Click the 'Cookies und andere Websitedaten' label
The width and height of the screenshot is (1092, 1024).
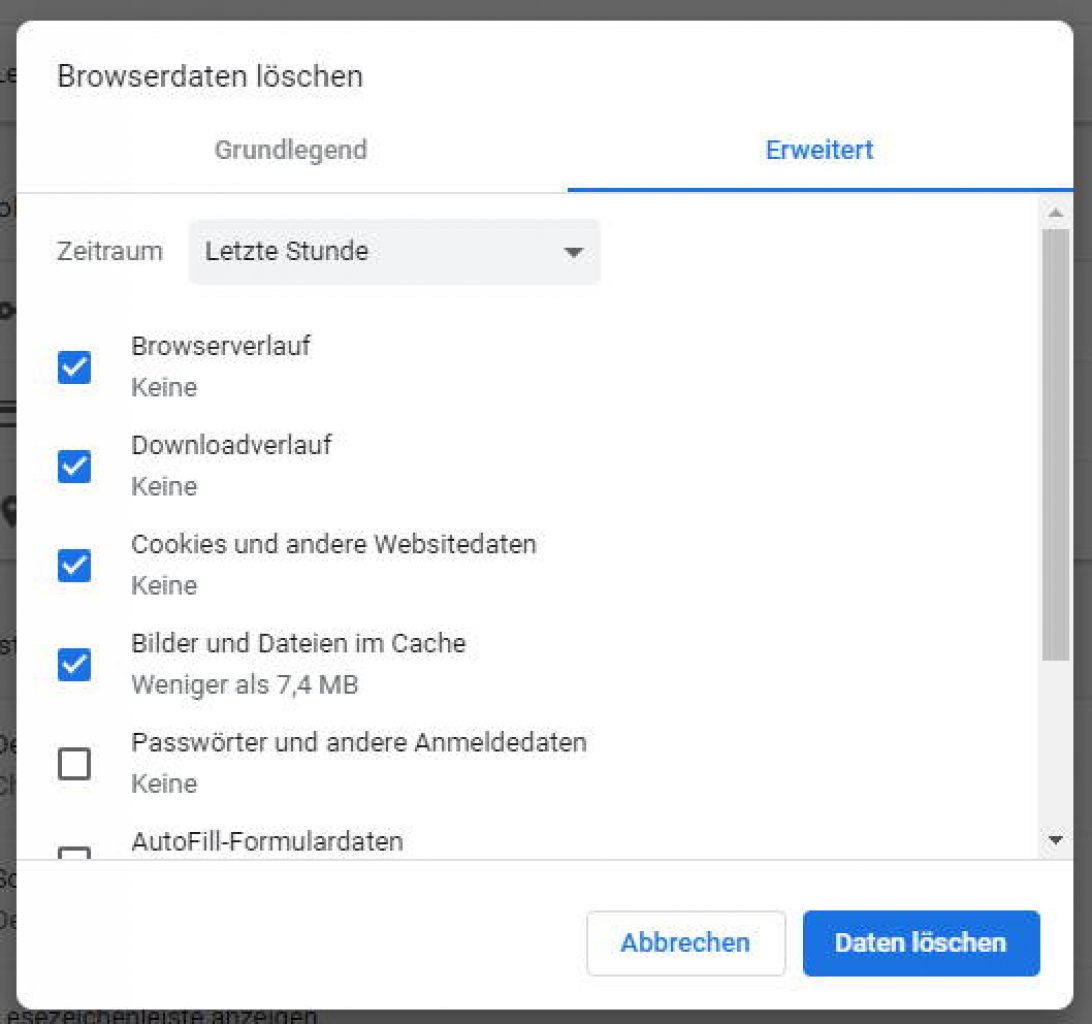point(334,544)
